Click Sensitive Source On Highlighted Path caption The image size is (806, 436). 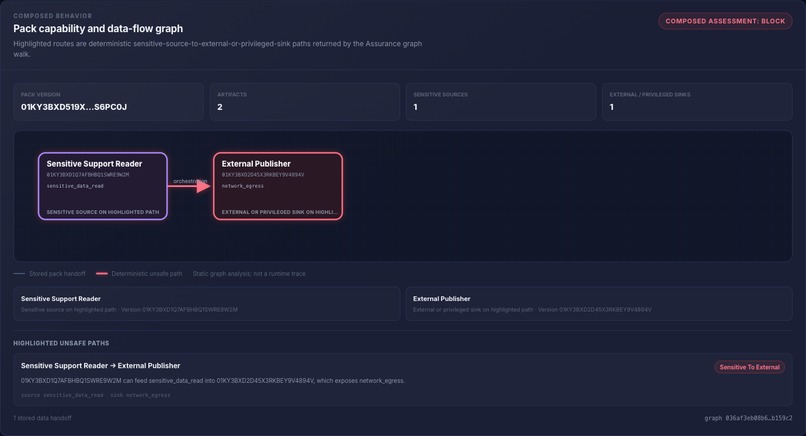103,212
